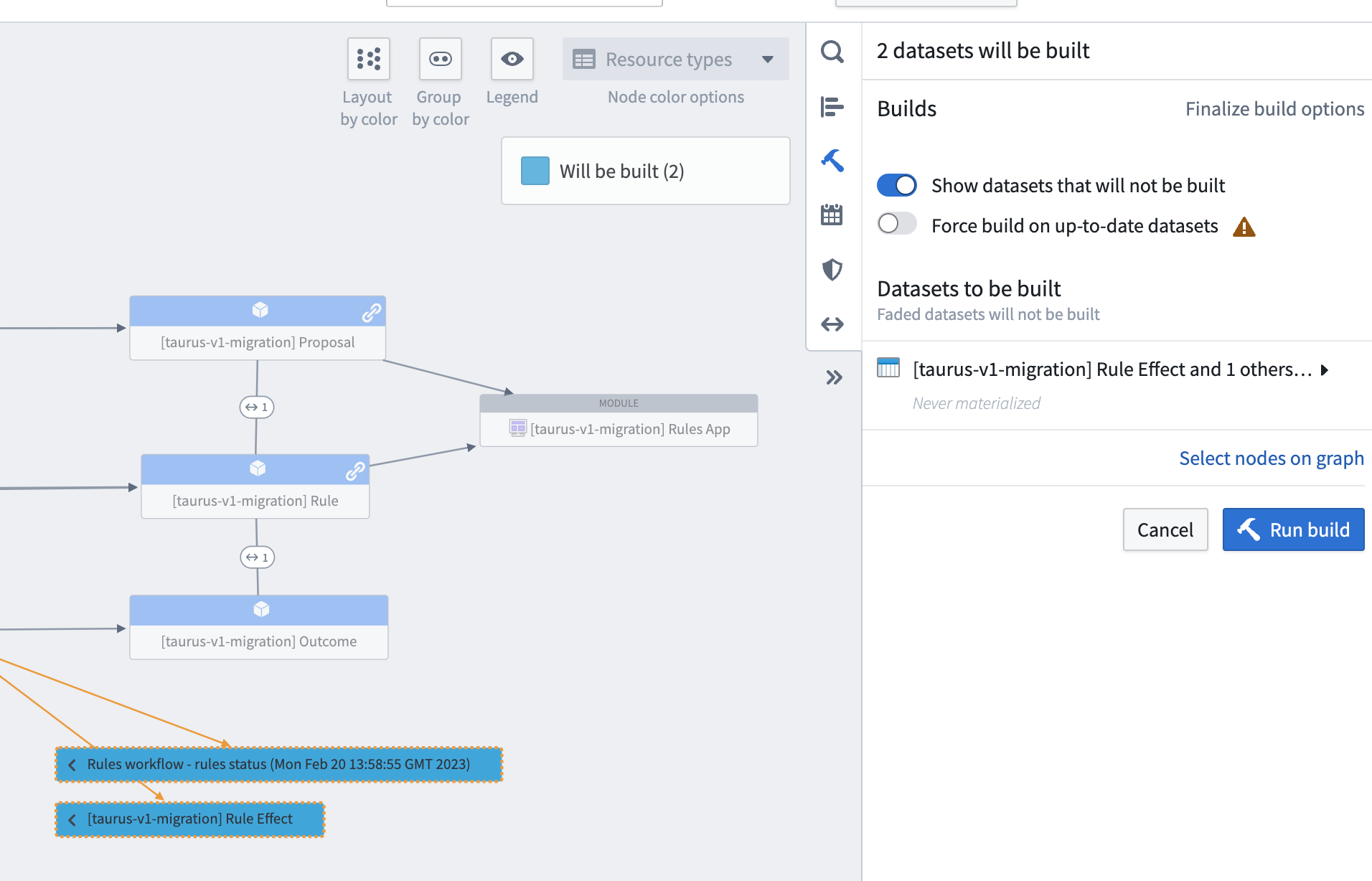
Task: Click 'Never materialized' status text
Action: (976, 403)
